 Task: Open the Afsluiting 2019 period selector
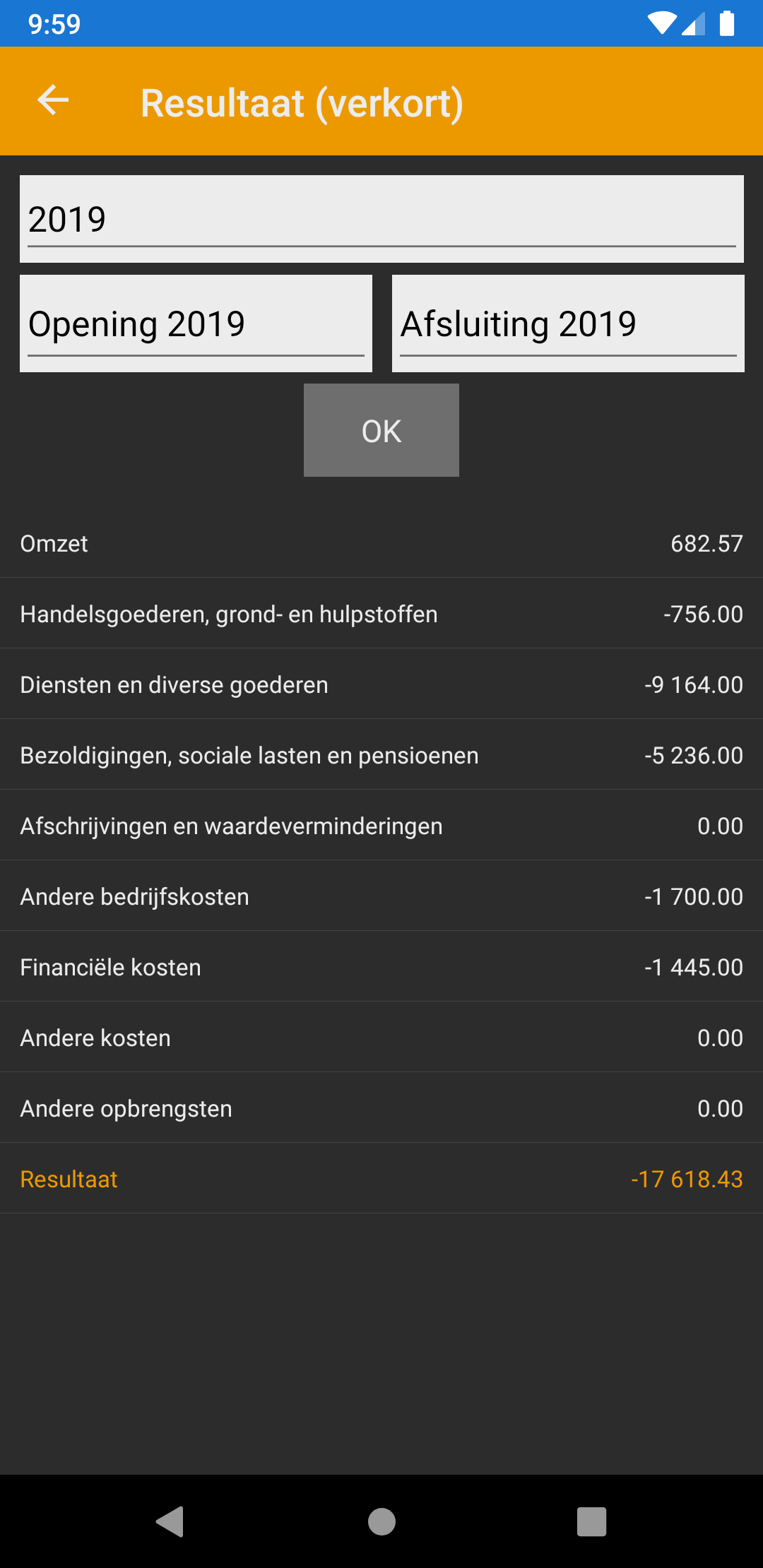tap(568, 323)
